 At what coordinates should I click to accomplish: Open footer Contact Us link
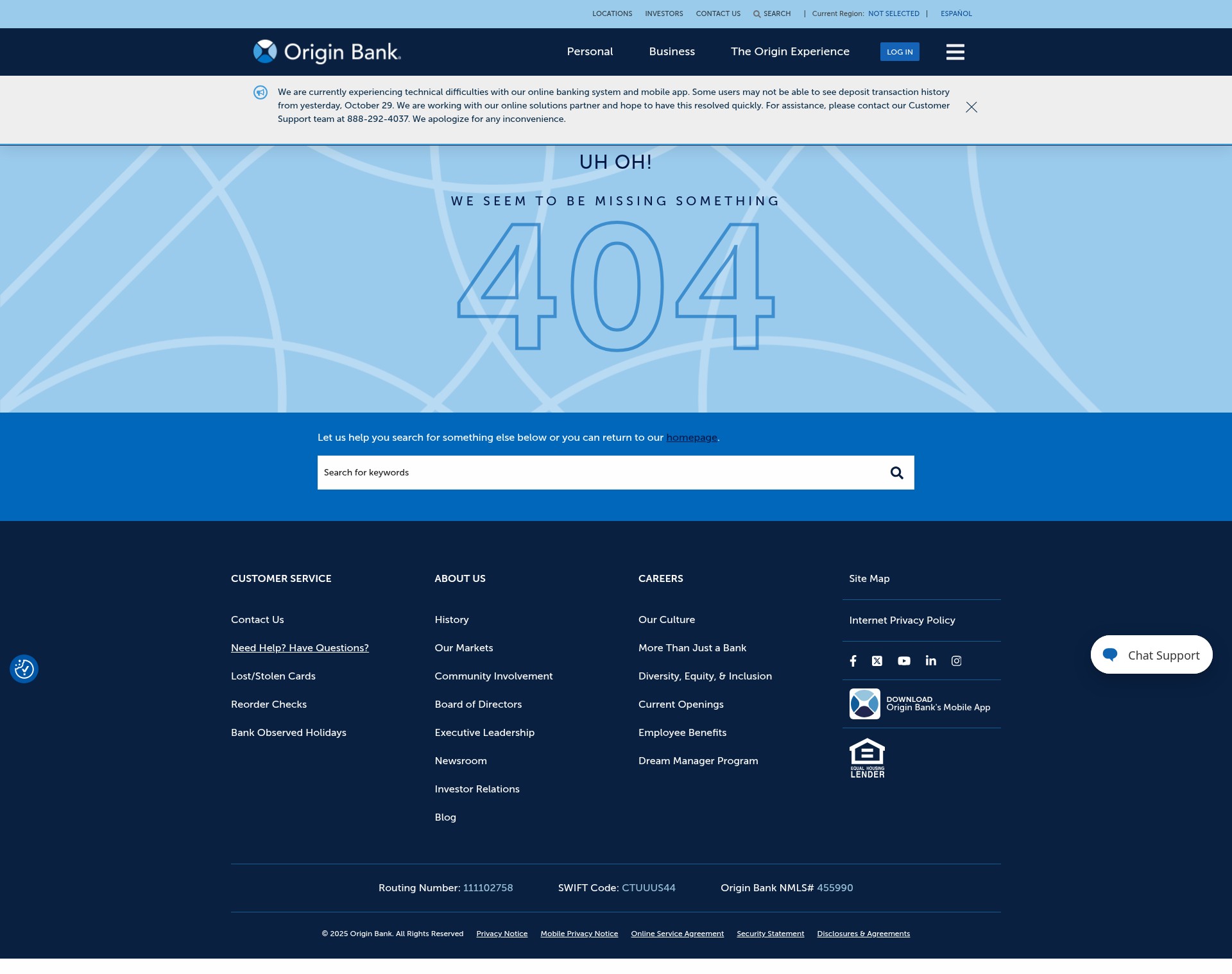coord(257,620)
